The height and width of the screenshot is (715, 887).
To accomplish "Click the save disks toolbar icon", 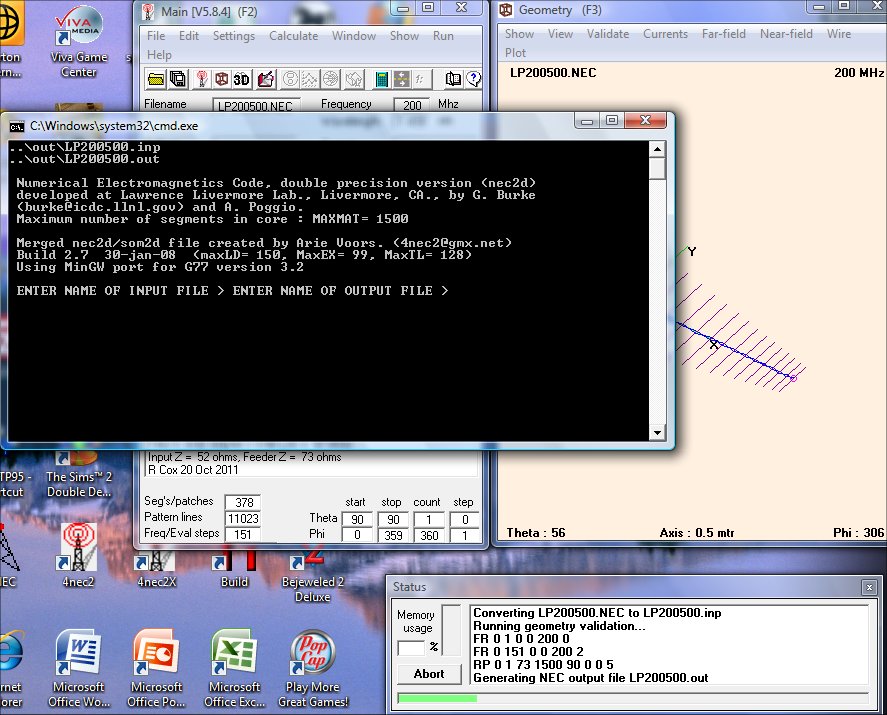I will [178, 79].
